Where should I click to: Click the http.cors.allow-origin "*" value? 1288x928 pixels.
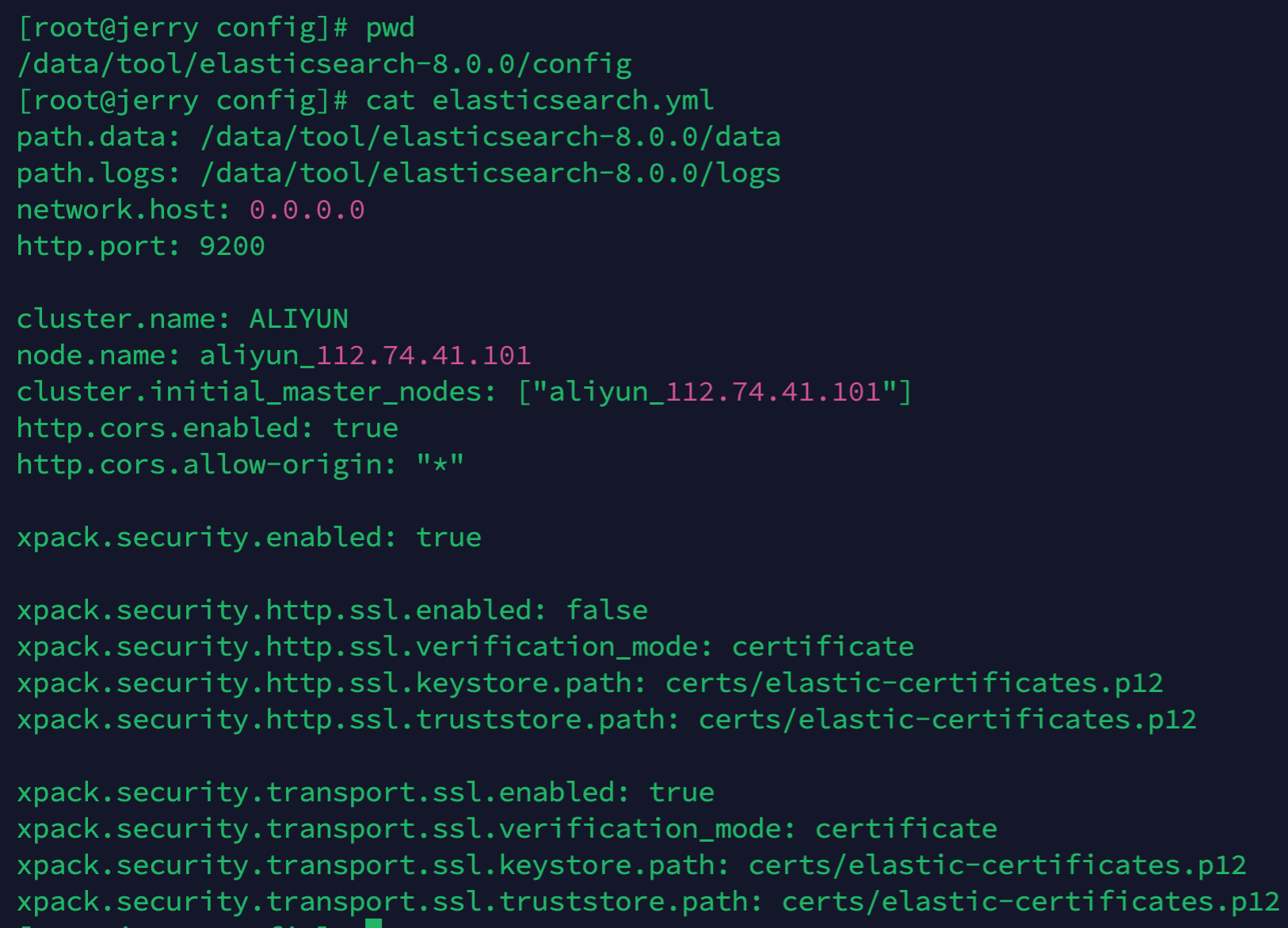tap(440, 465)
